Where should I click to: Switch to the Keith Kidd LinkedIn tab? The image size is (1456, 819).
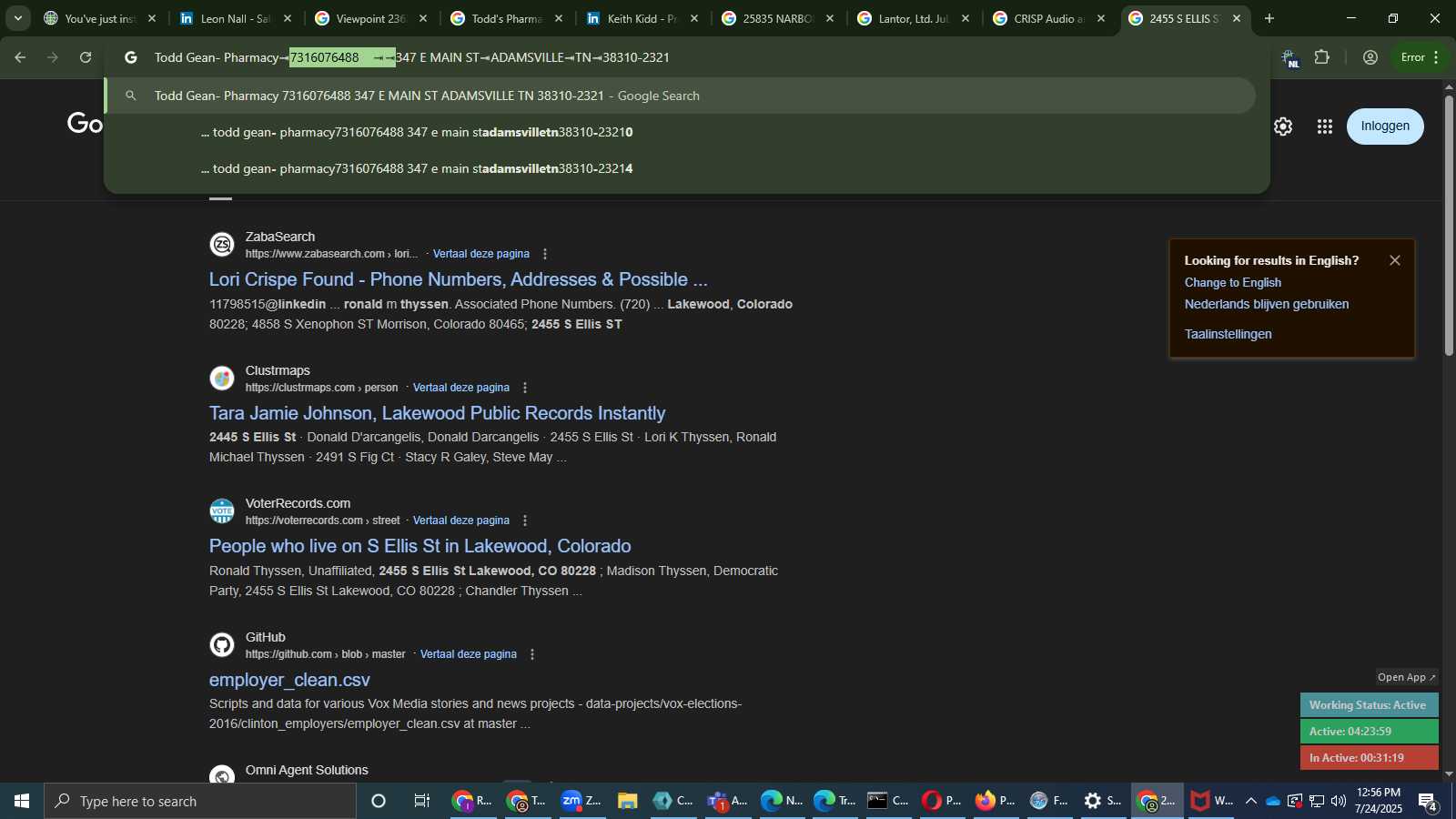[642, 18]
